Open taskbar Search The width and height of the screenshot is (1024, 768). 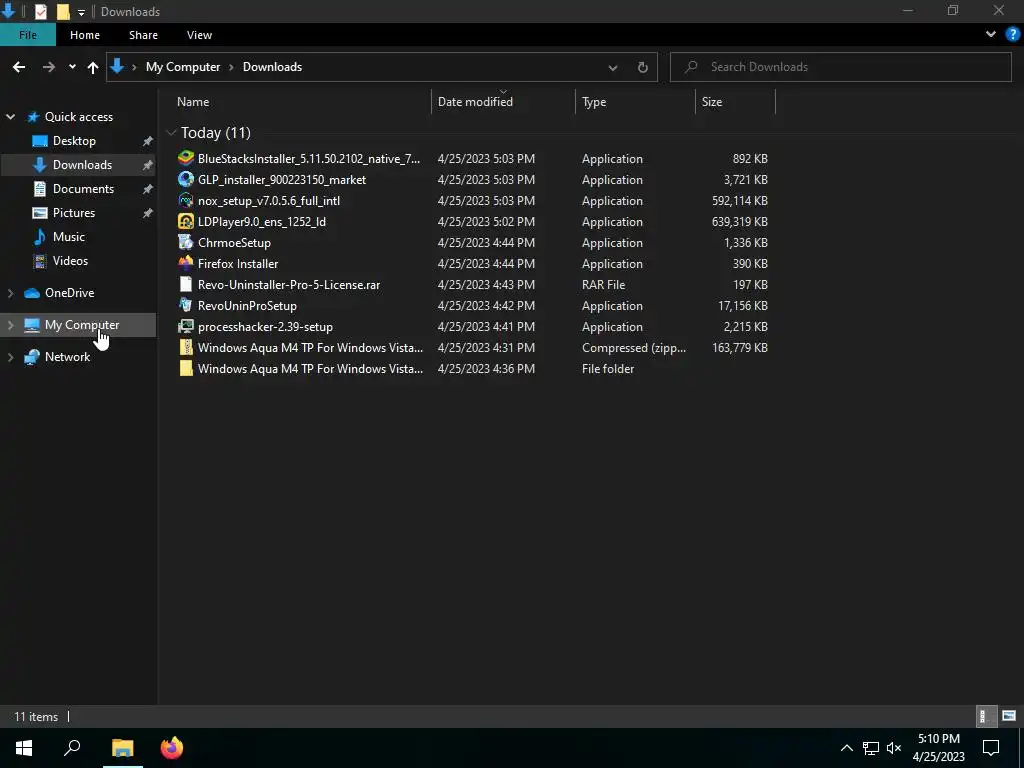tap(72, 748)
